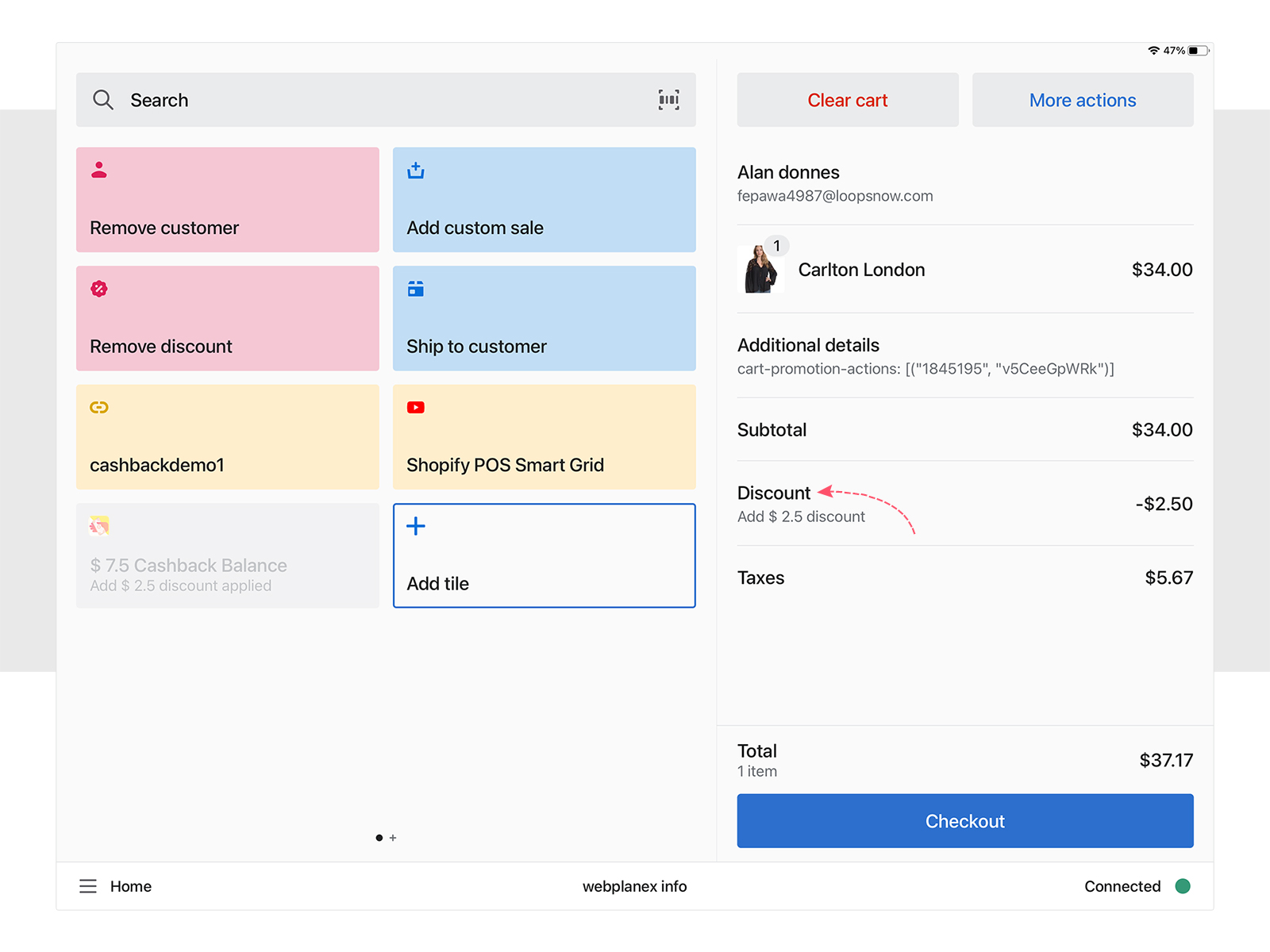The image size is (1270, 952).
Task: Open the Carlton London product thumbnail
Action: [x=760, y=270]
